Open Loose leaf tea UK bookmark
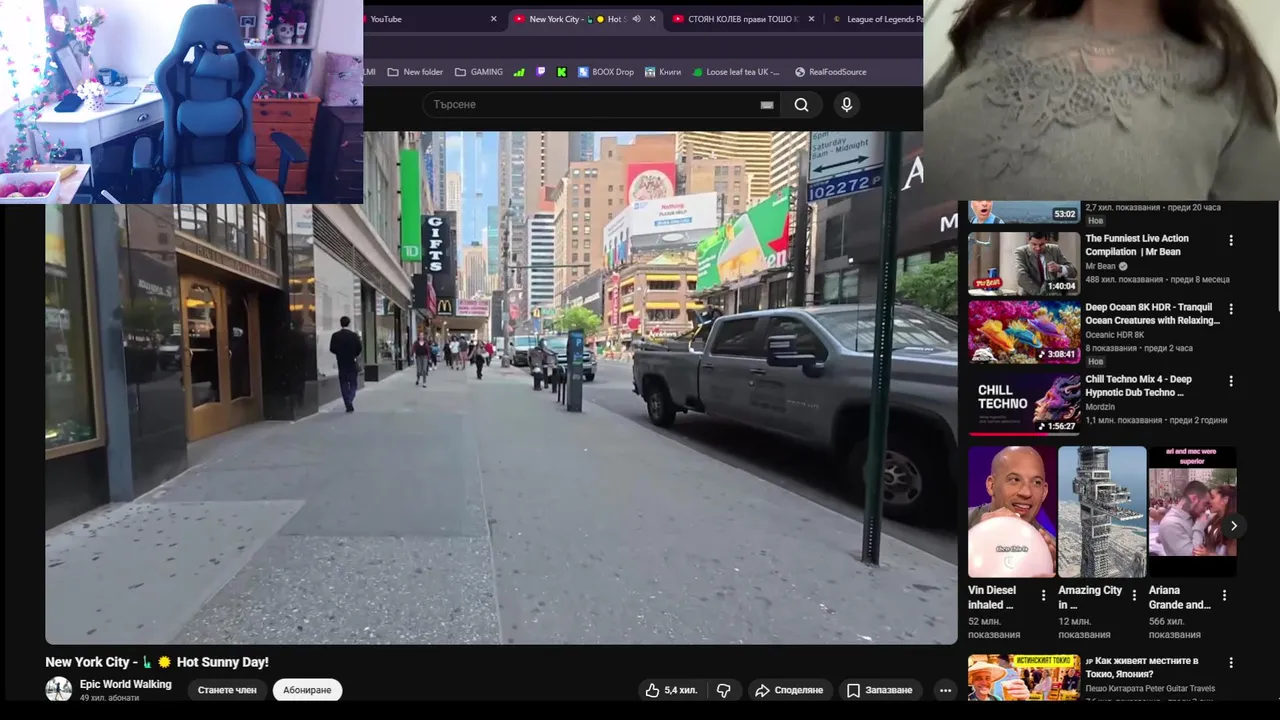The width and height of the screenshot is (1280, 720). pyautogui.click(x=735, y=72)
